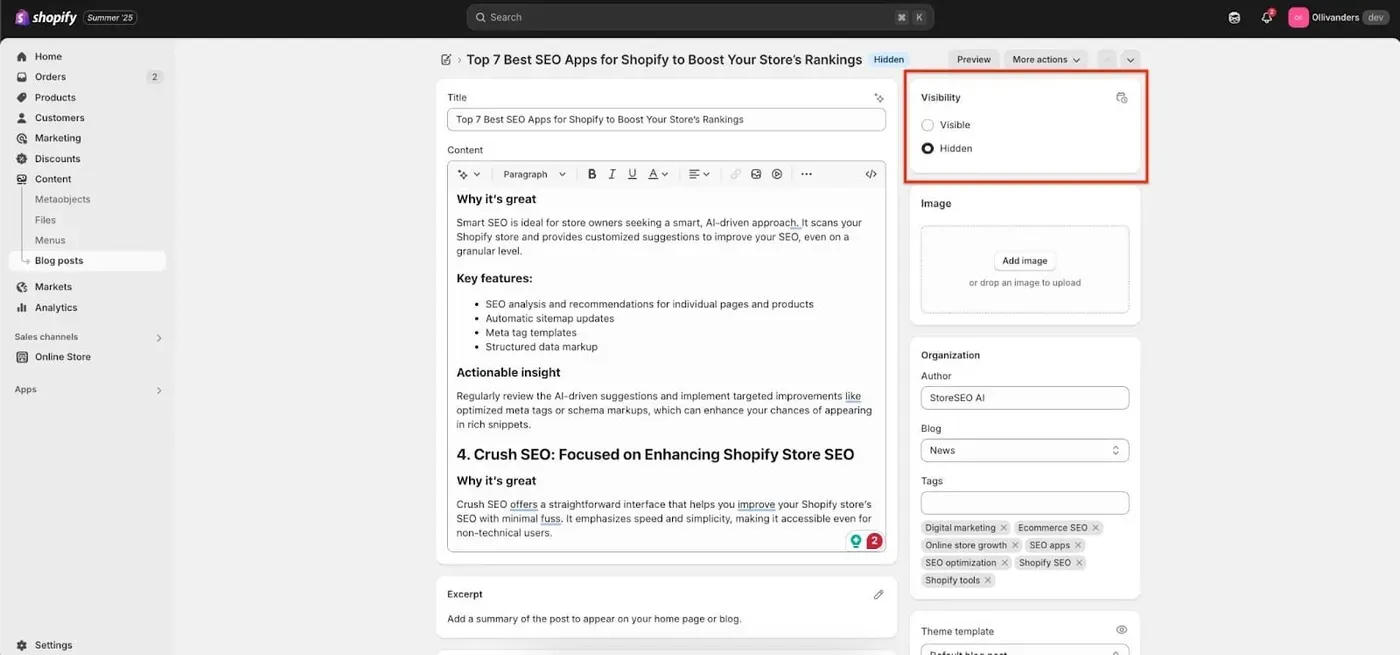Toggle italic formatting
Screen dimensions: 1400x655
[x=612, y=174]
